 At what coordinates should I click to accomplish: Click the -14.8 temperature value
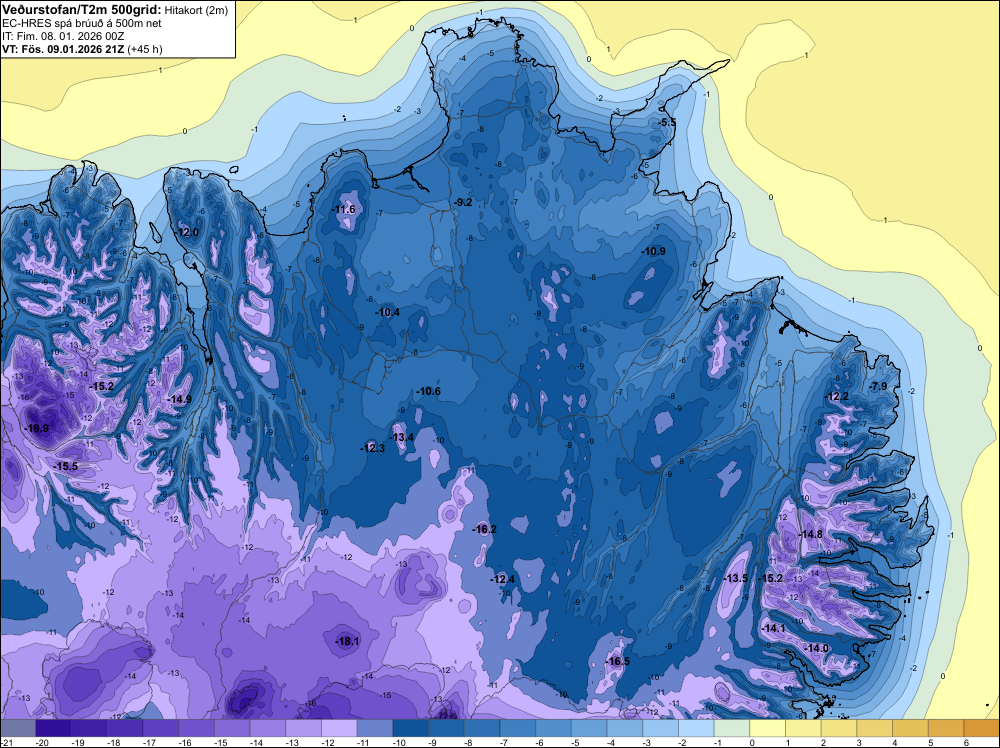811,534
